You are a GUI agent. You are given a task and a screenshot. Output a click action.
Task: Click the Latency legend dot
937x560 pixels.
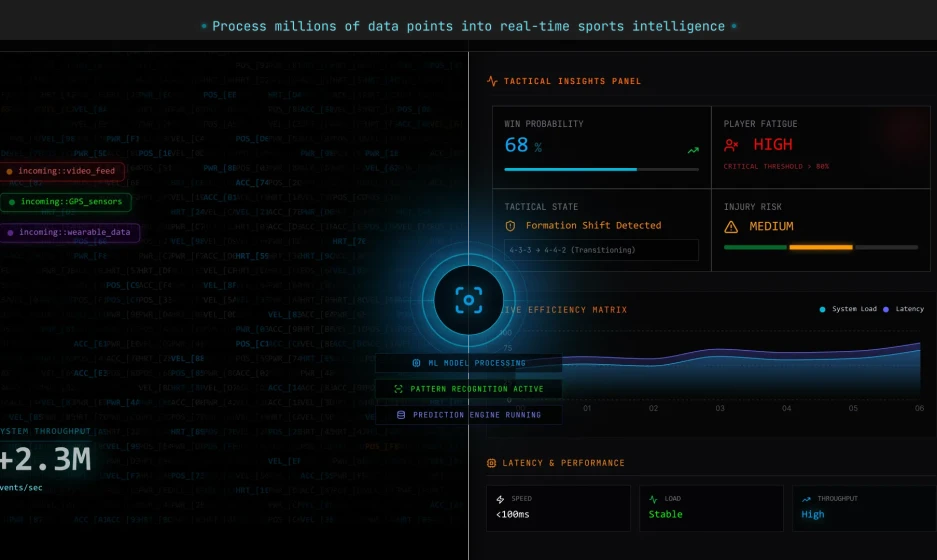886,309
